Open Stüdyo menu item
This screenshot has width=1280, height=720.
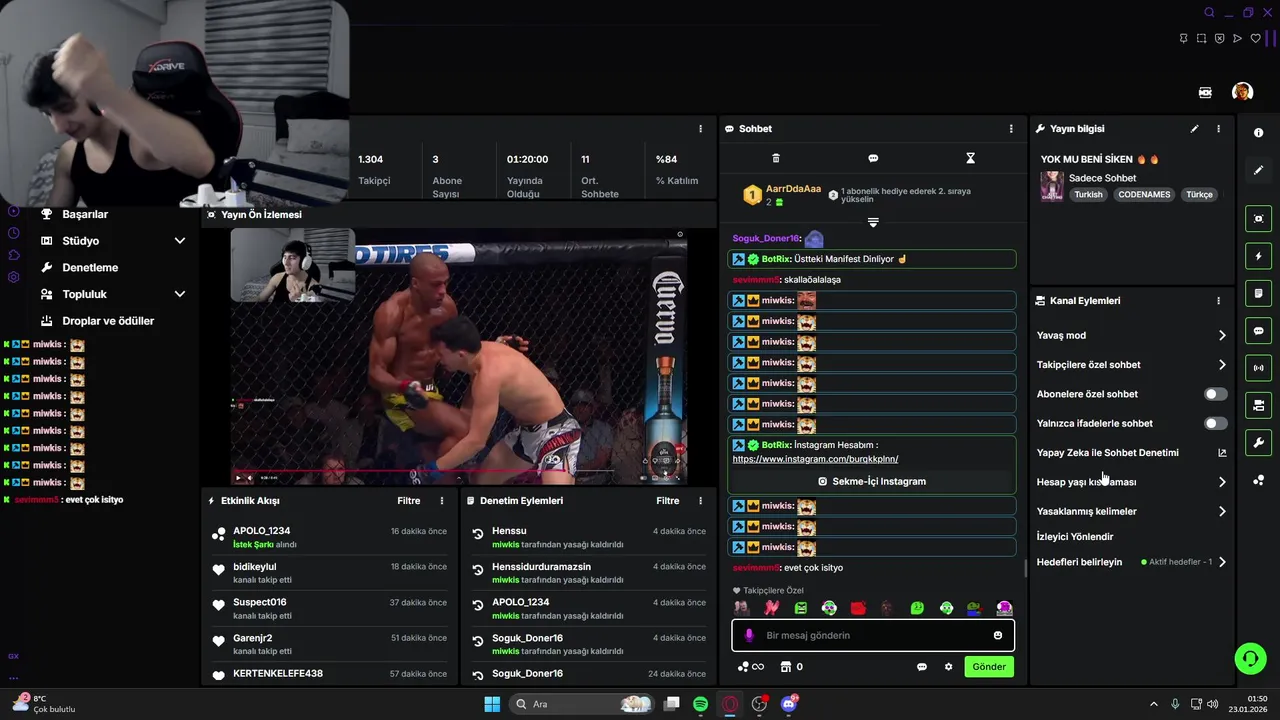click(81, 241)
